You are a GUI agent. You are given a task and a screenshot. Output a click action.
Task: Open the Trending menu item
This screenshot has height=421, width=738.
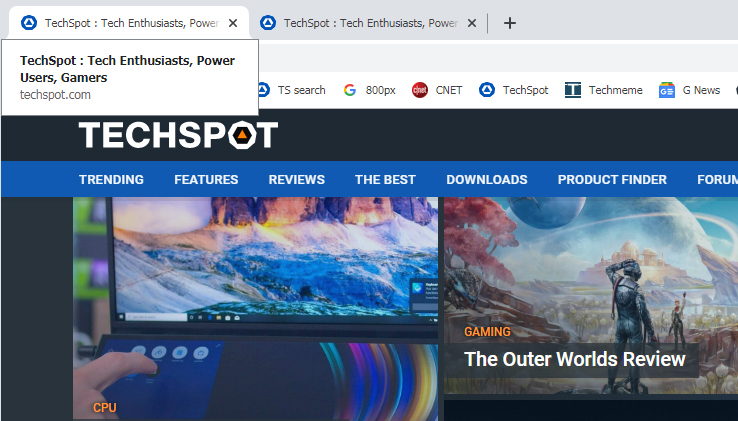(x=112, y=179)
